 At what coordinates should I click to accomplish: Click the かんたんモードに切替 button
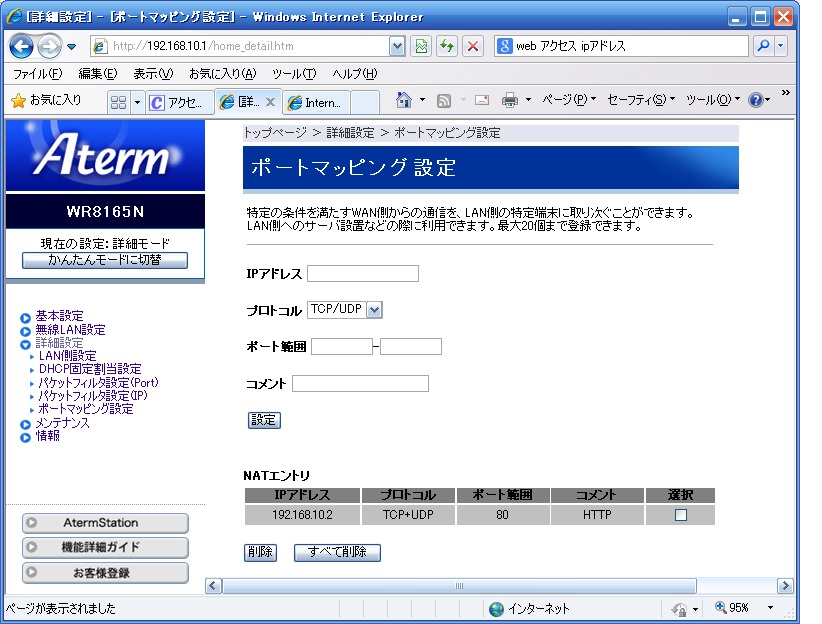pos(105,260)
